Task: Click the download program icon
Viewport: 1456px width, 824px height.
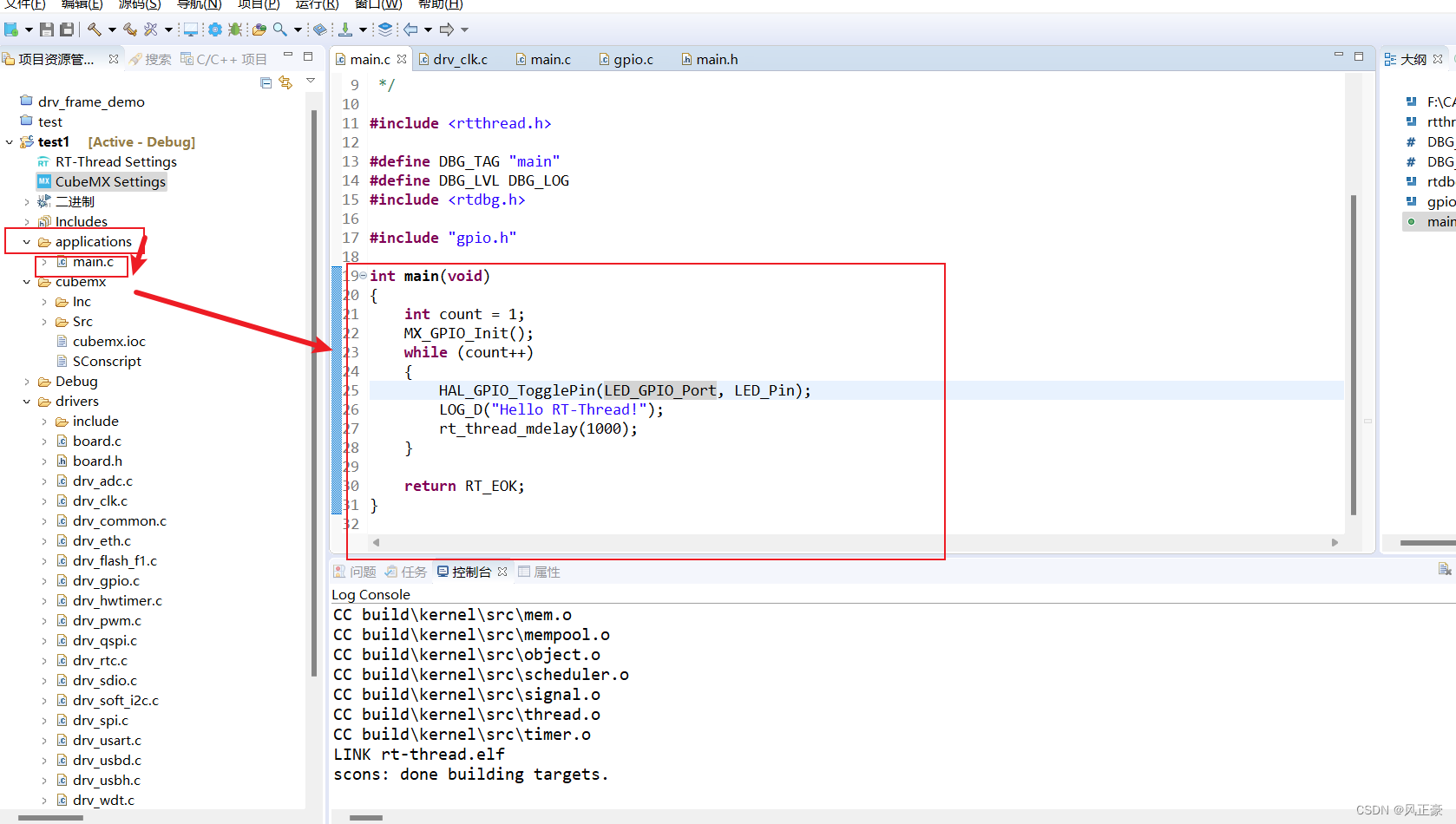Action: pos(345,29)
